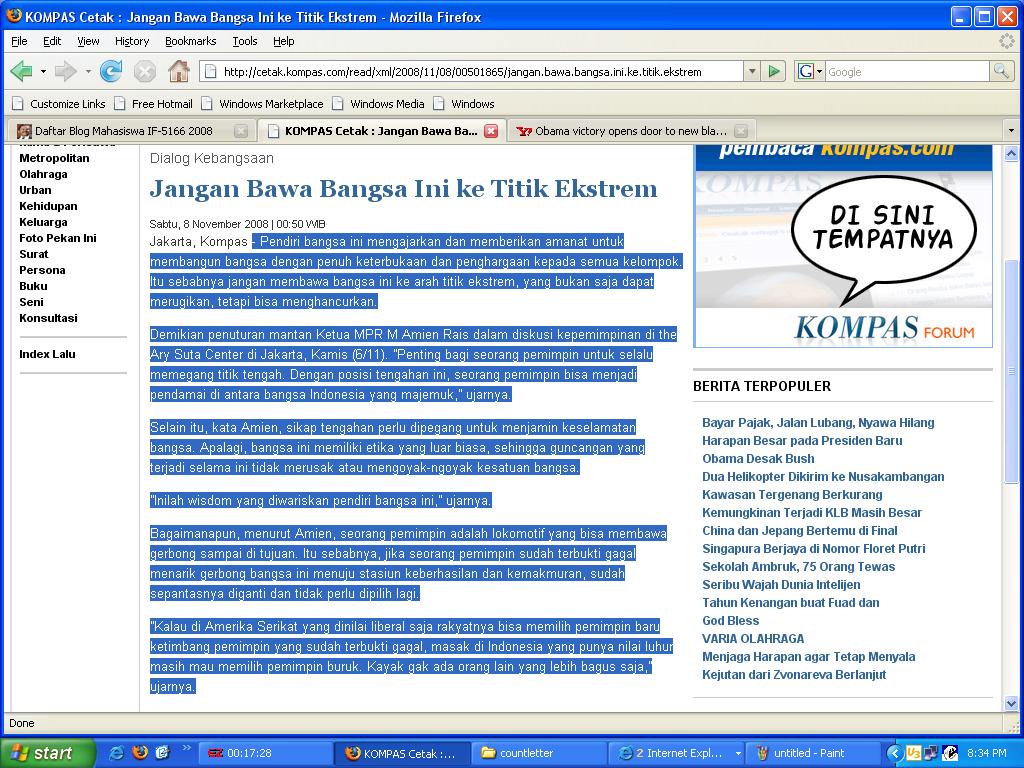The height and width of the screenshot is (768, 1024).
Task: Expand the quick launch chevron
Action: 186,748
